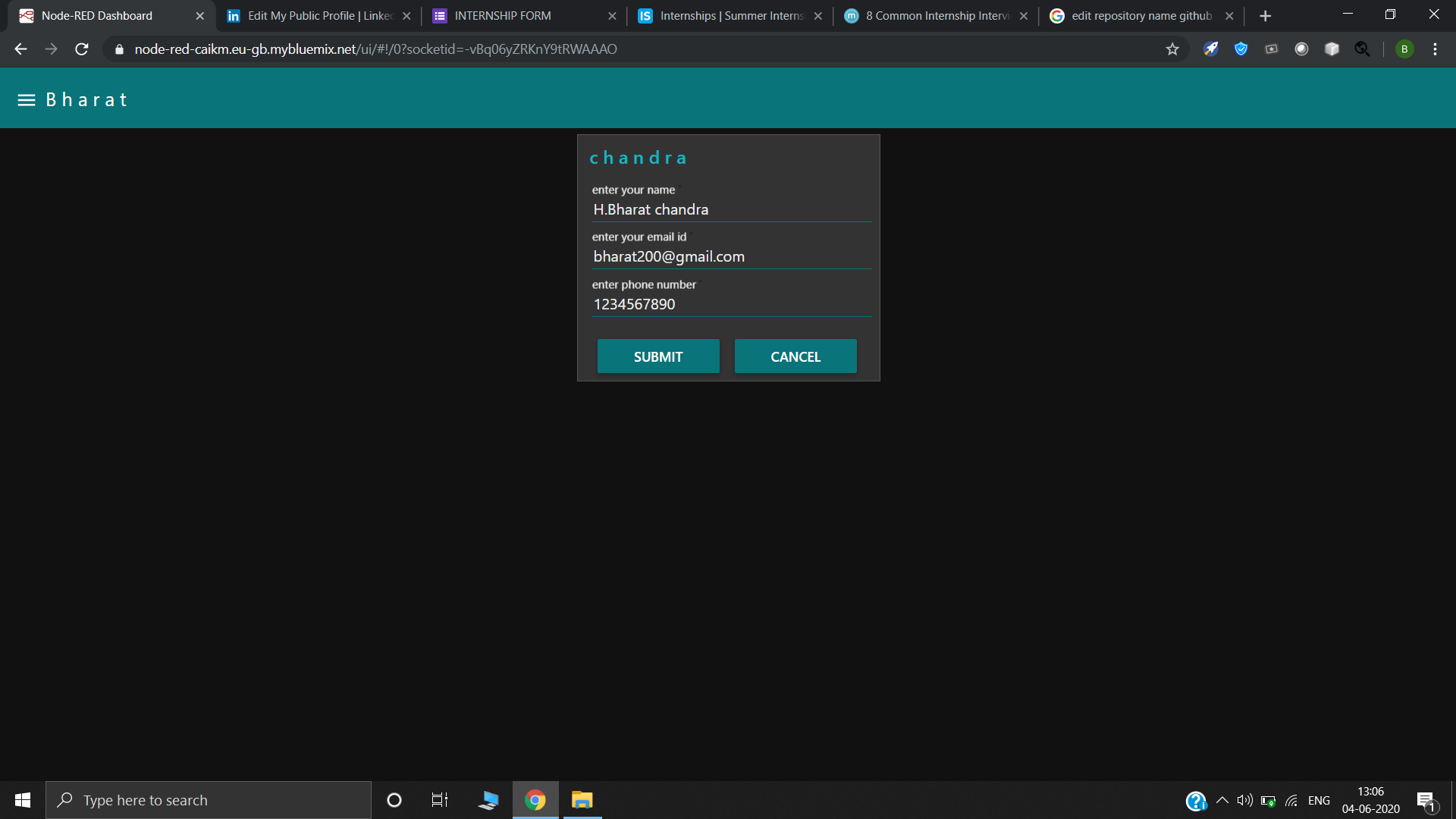This screenshot has width=1456, height=819.
Task: Open the Bharat hamburger side menu
Action: [27, 100]
